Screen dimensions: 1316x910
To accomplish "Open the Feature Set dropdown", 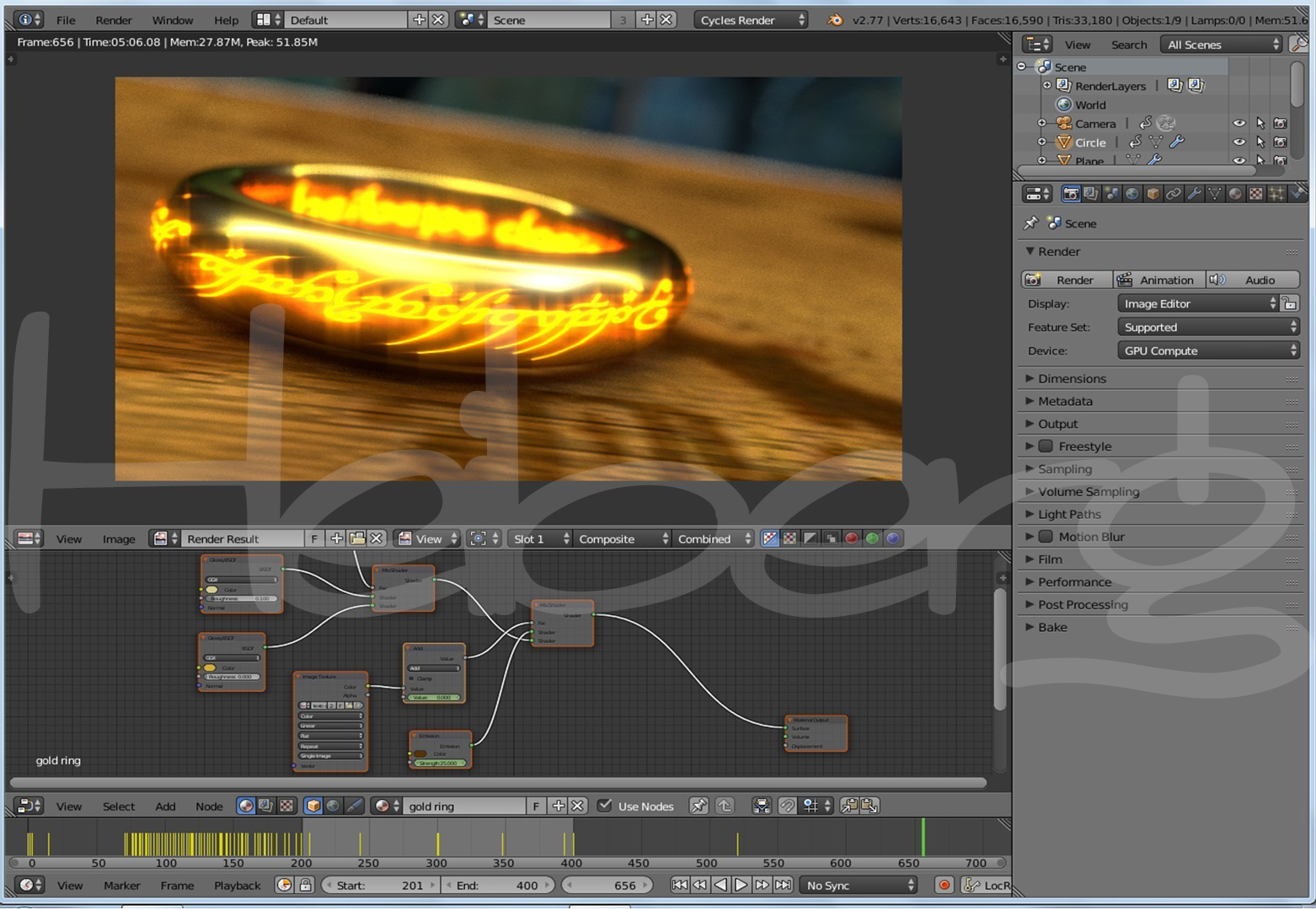I will (x=1208, y=327).
